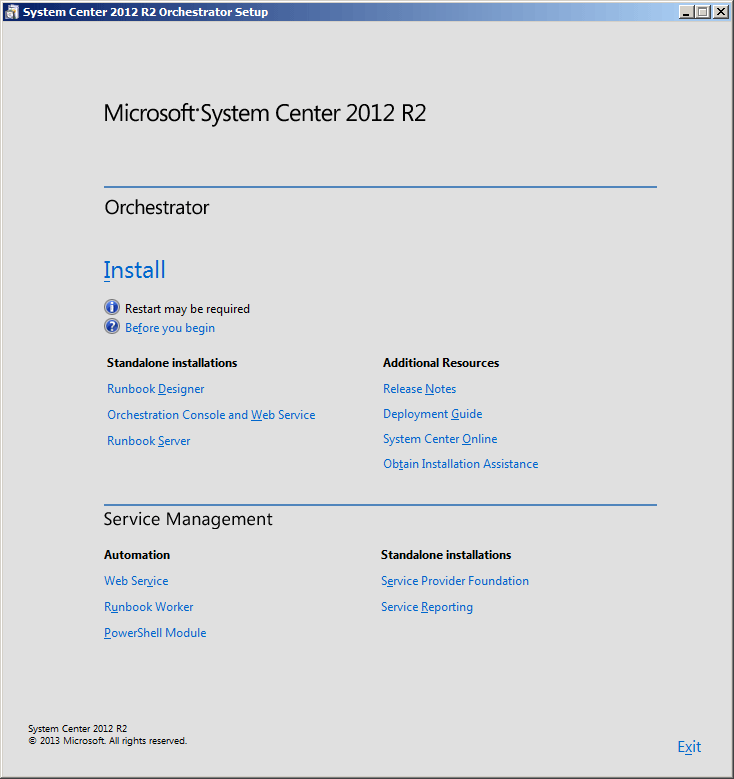
Task: Click the Restart may be required text
Action: click(x=187, y=309)
